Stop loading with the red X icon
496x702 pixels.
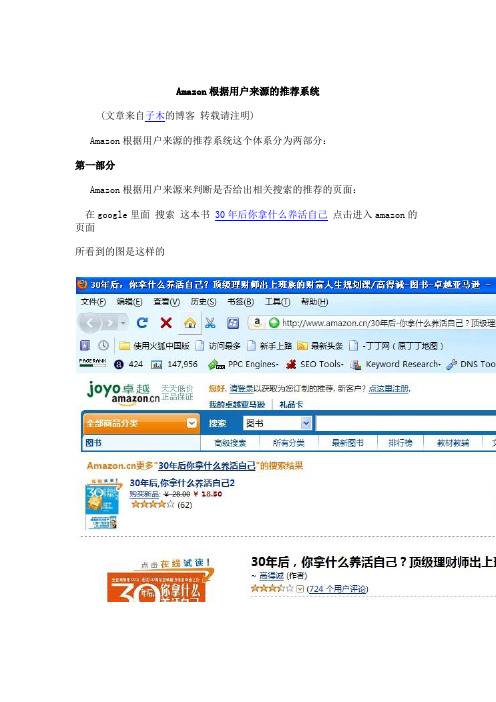(166, 322)
